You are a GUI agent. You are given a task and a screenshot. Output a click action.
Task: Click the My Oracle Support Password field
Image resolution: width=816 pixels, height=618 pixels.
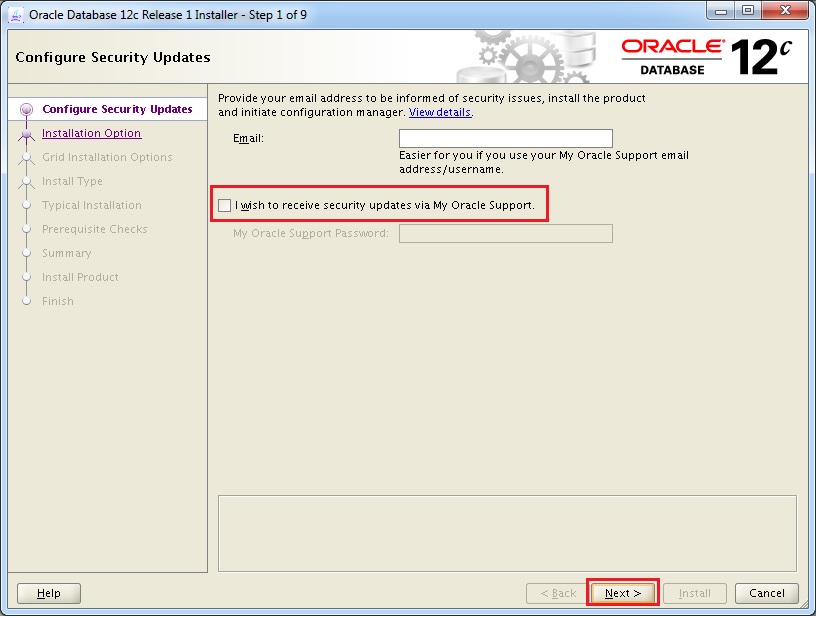click(x=505, y=234)
